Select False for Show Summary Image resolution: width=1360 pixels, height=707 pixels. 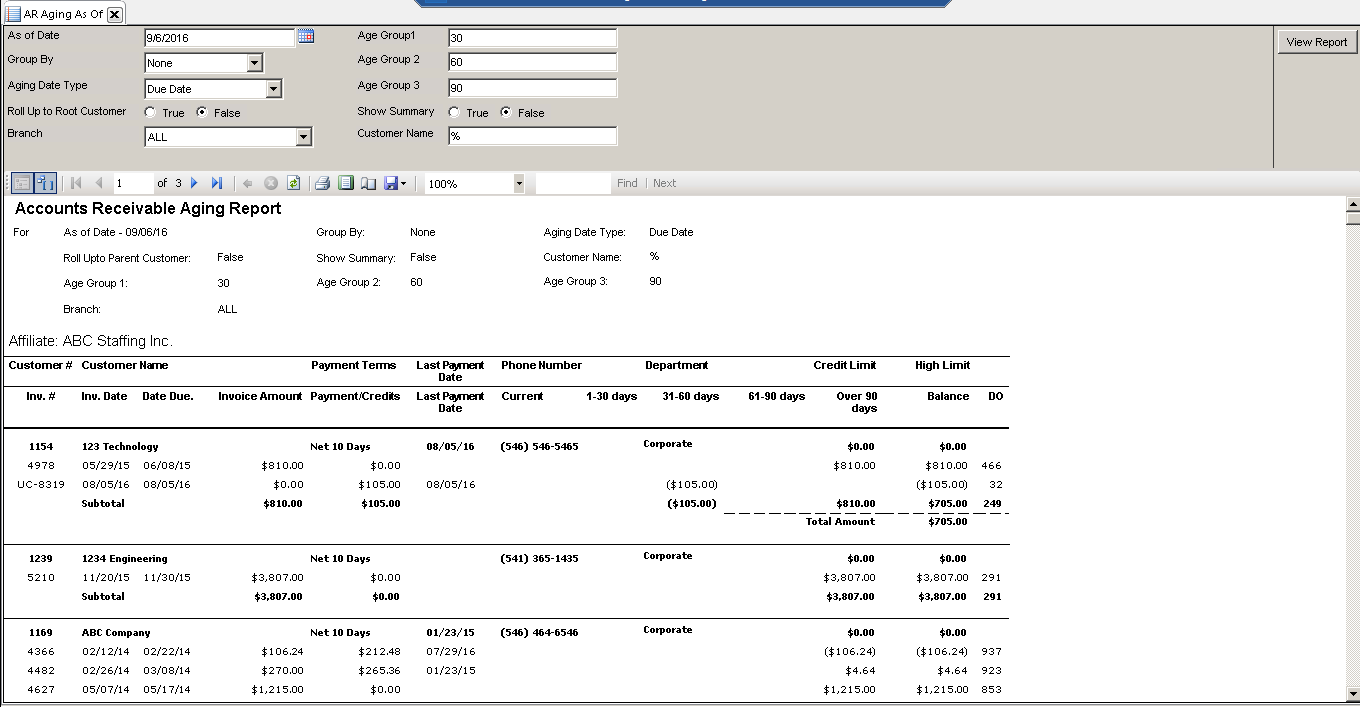click(507, 113)
